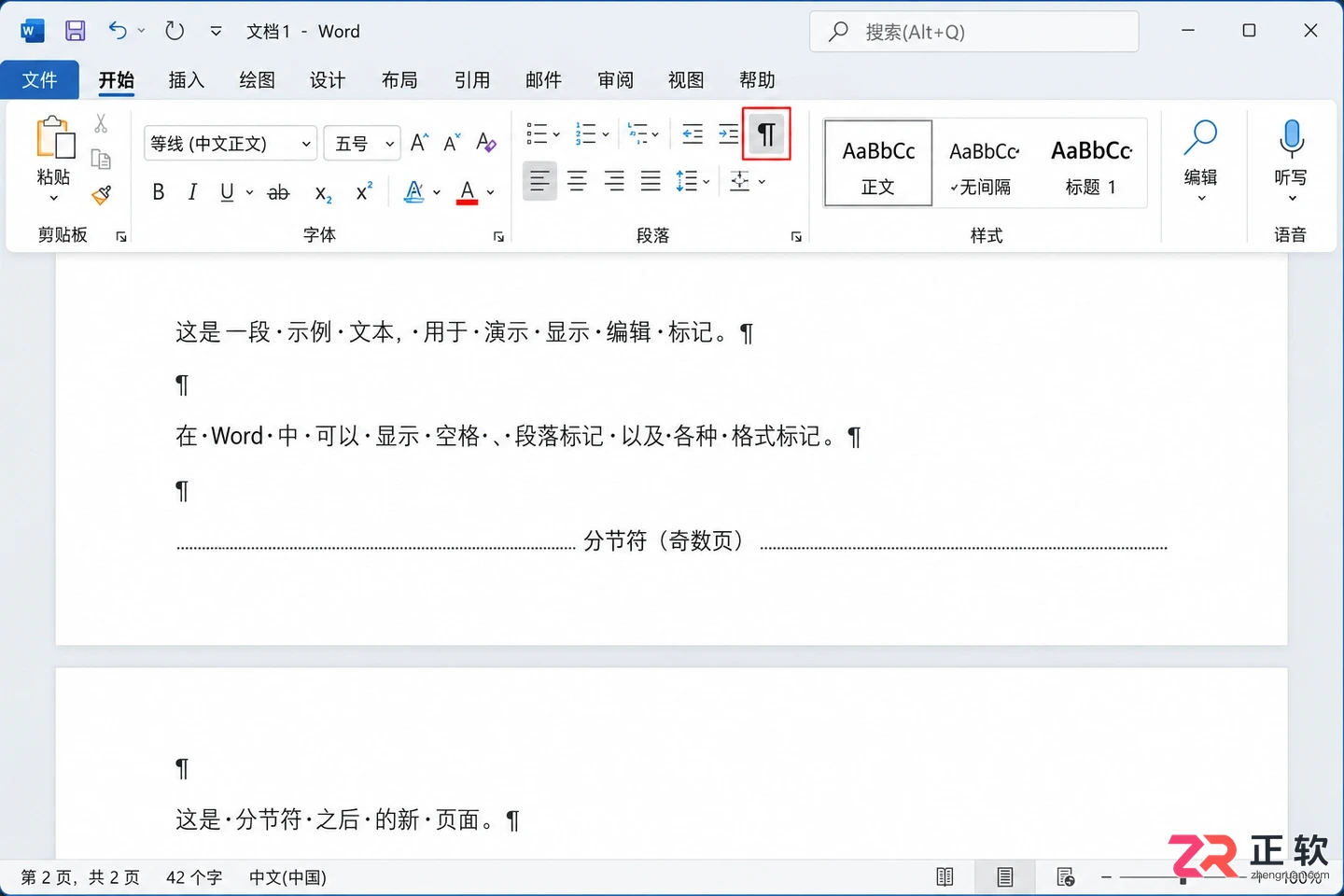Toggle italic formatting

[x=192, y=192]
